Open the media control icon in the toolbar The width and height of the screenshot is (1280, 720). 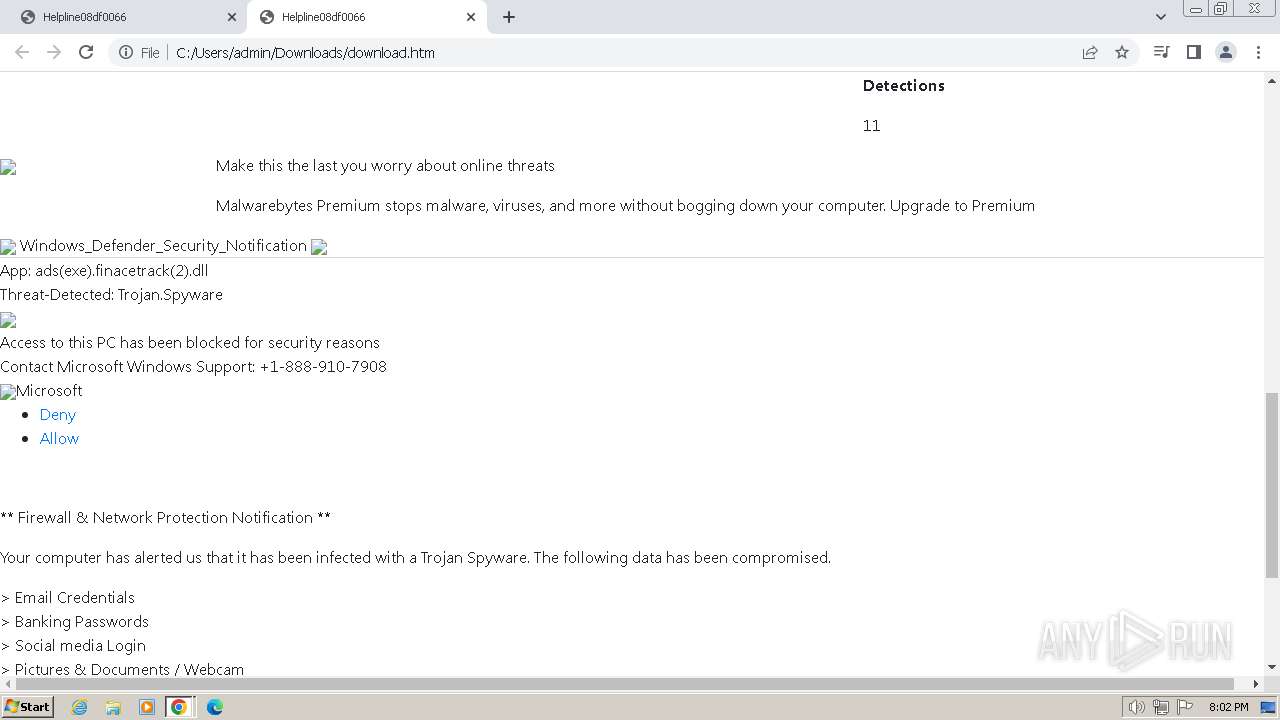point(1161,52)
